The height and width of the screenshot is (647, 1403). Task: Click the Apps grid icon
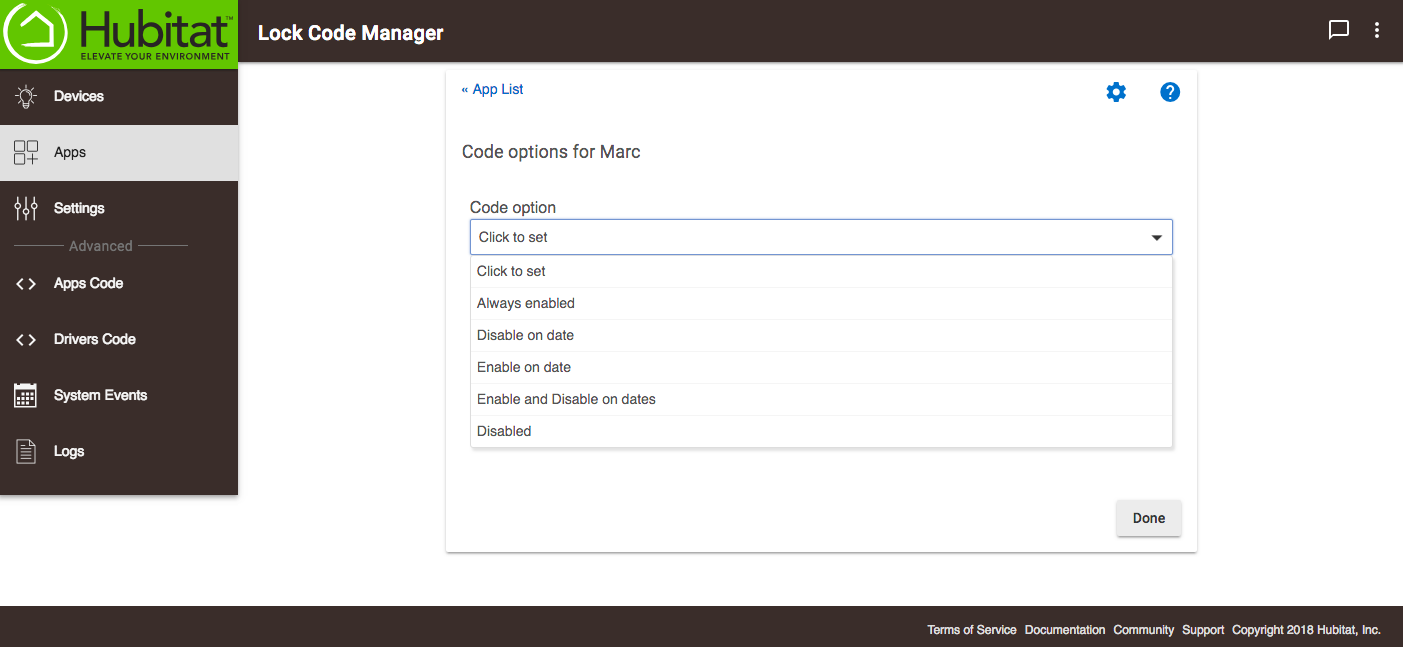coord(26,152)
